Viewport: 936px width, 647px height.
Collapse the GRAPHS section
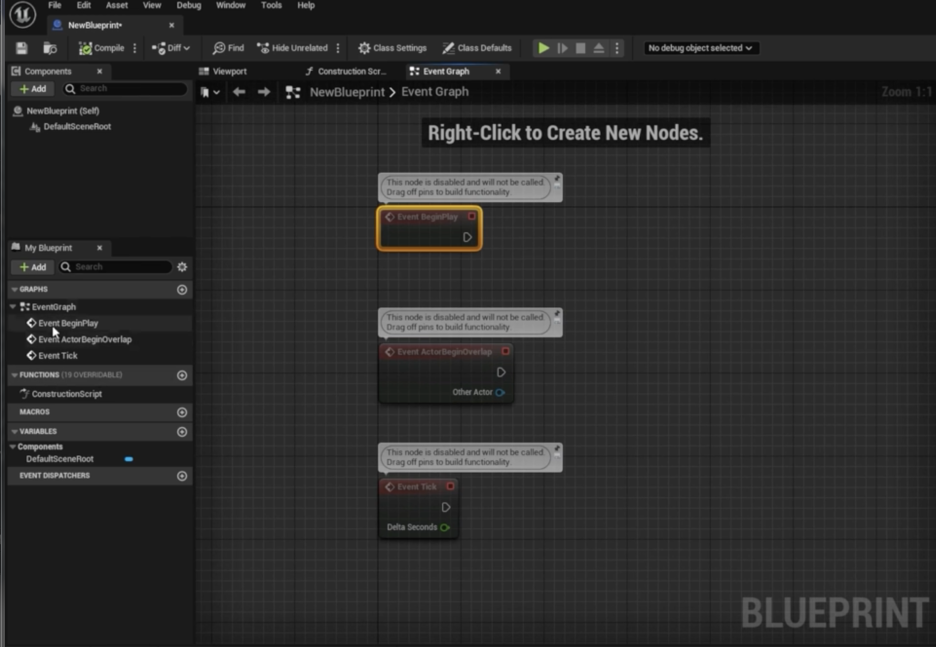(14, 289)
